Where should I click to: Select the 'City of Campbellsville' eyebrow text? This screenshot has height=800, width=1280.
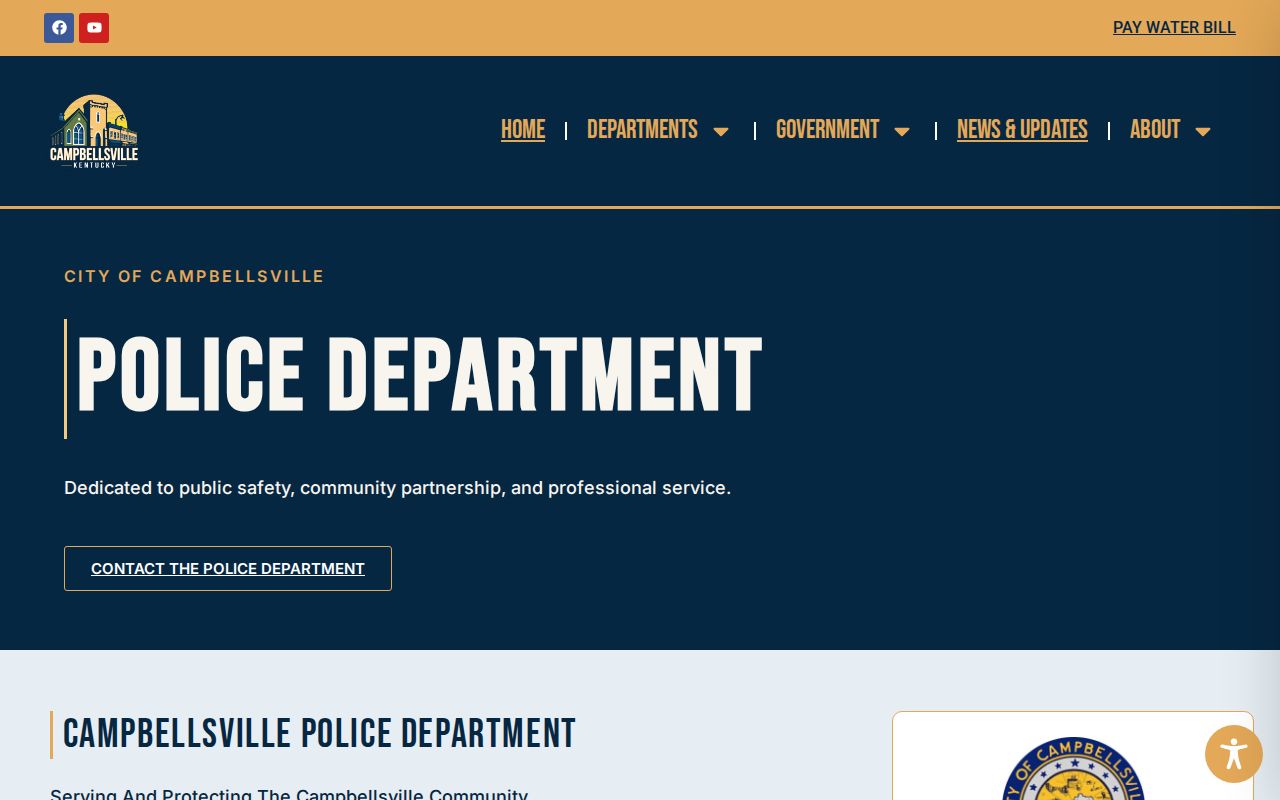194,276
